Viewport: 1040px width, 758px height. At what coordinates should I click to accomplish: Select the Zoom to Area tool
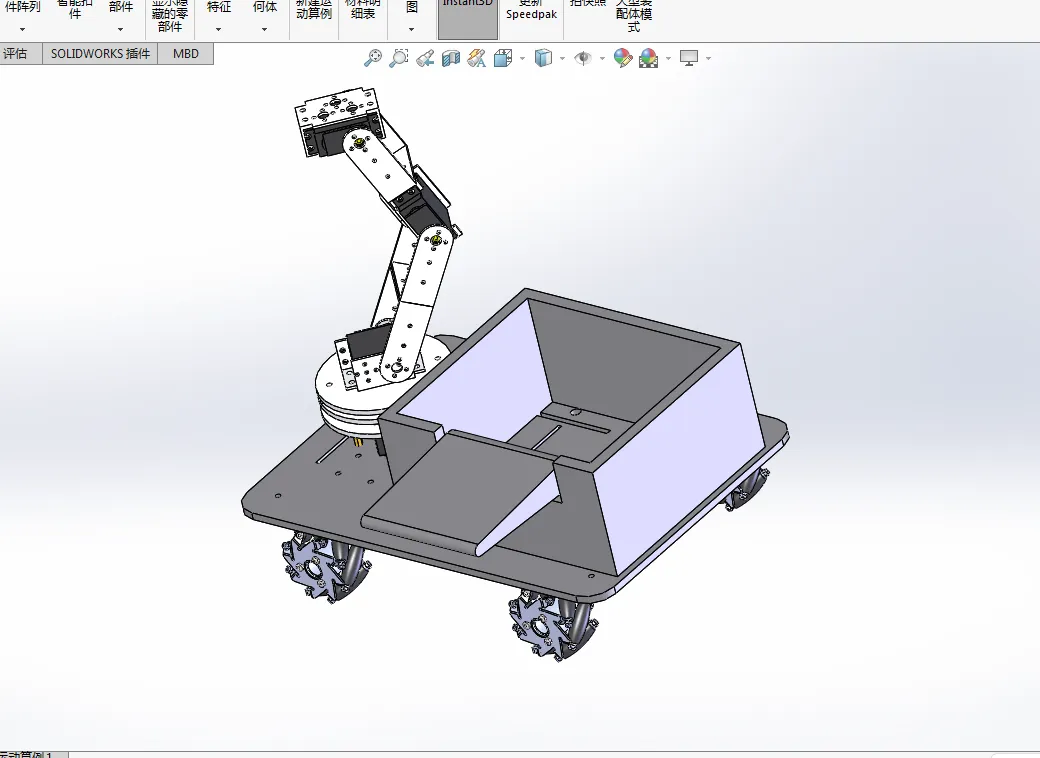pos(399,58)
